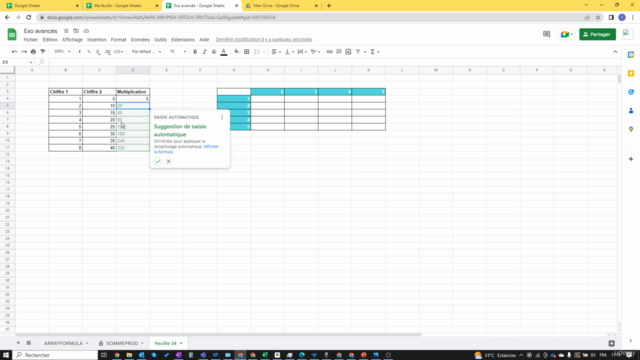Activate the paint format tool
Viewport: 640px width, 360px height.
click(x=43, y=52)
